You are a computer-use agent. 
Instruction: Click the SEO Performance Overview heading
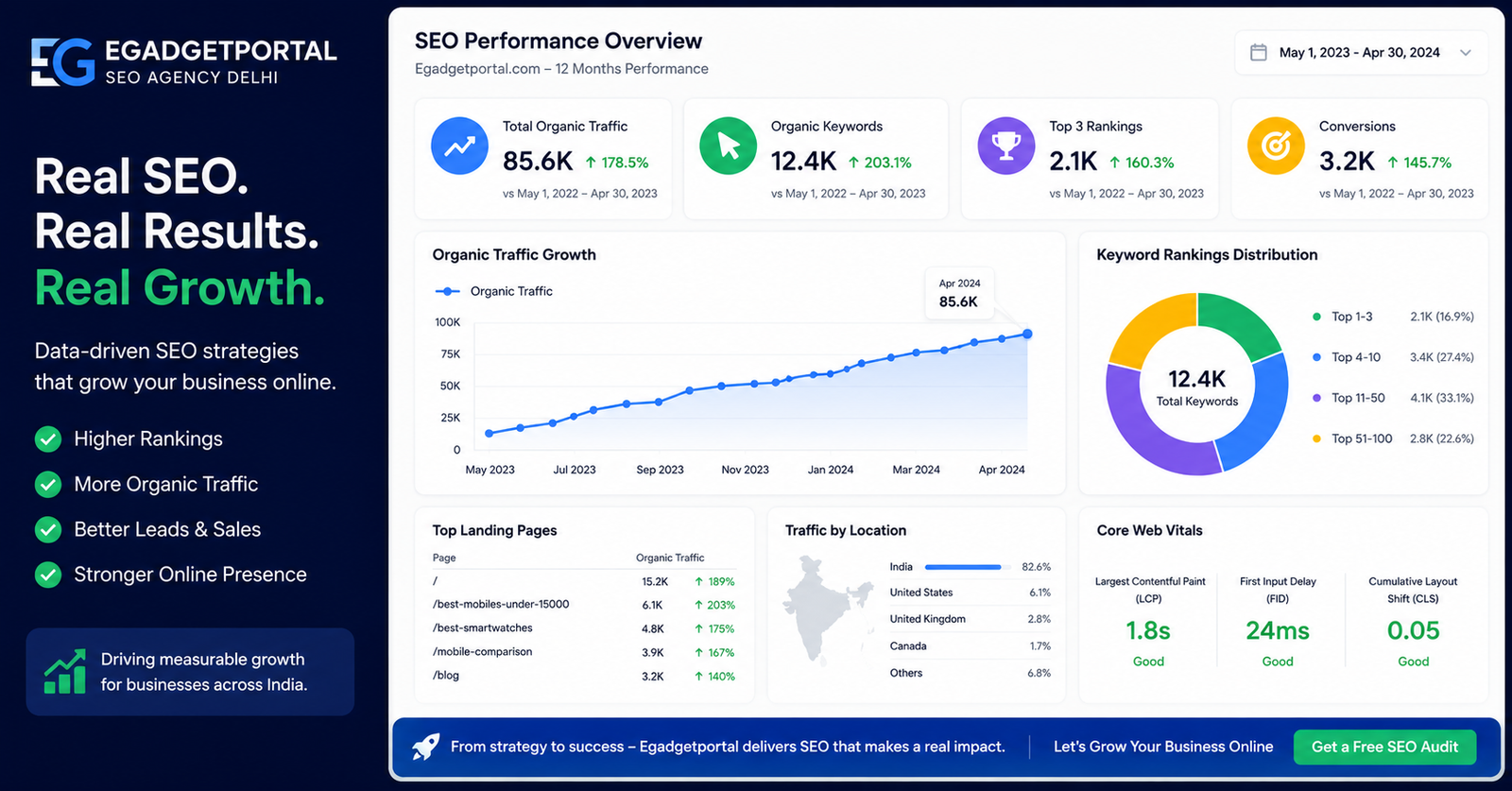tap(558, 41)
